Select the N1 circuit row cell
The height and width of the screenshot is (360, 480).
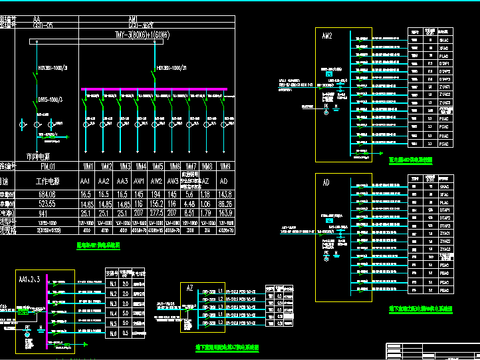tap(113, 284)
